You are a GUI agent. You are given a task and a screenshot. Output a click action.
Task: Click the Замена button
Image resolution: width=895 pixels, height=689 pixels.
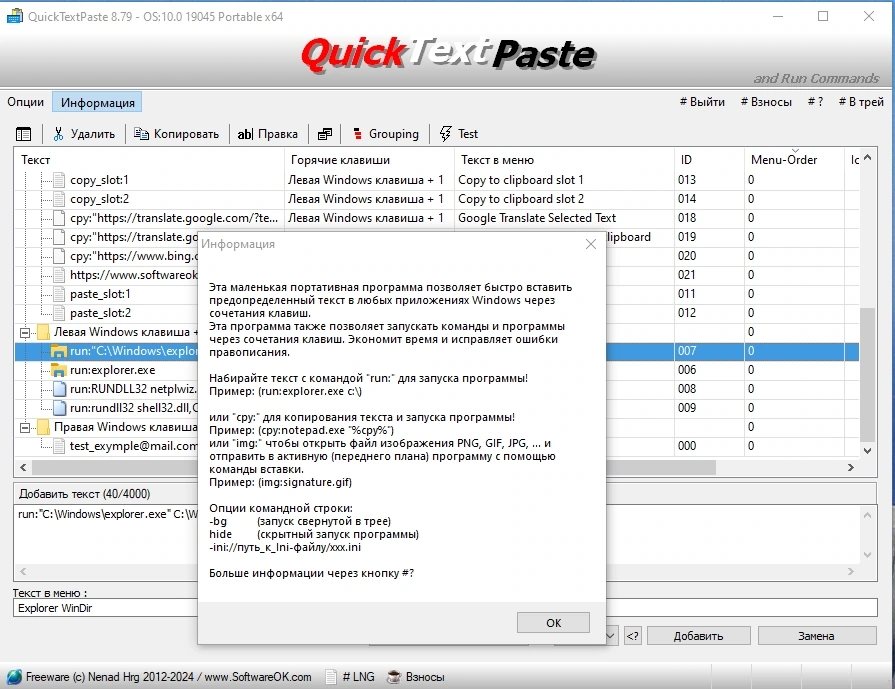(817, 636)
